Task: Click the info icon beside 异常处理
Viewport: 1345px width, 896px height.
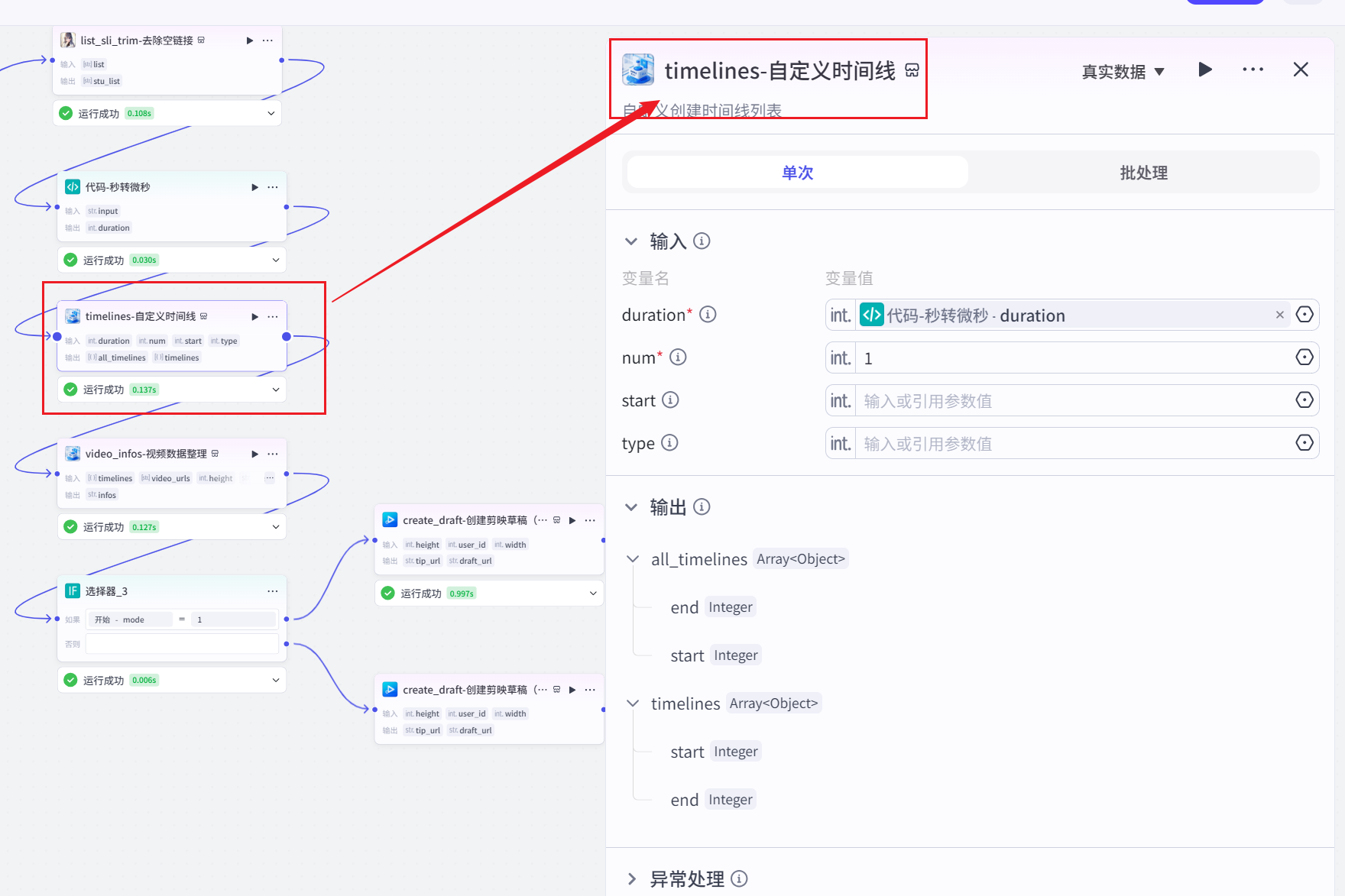Action: click(x=739, y=878)
